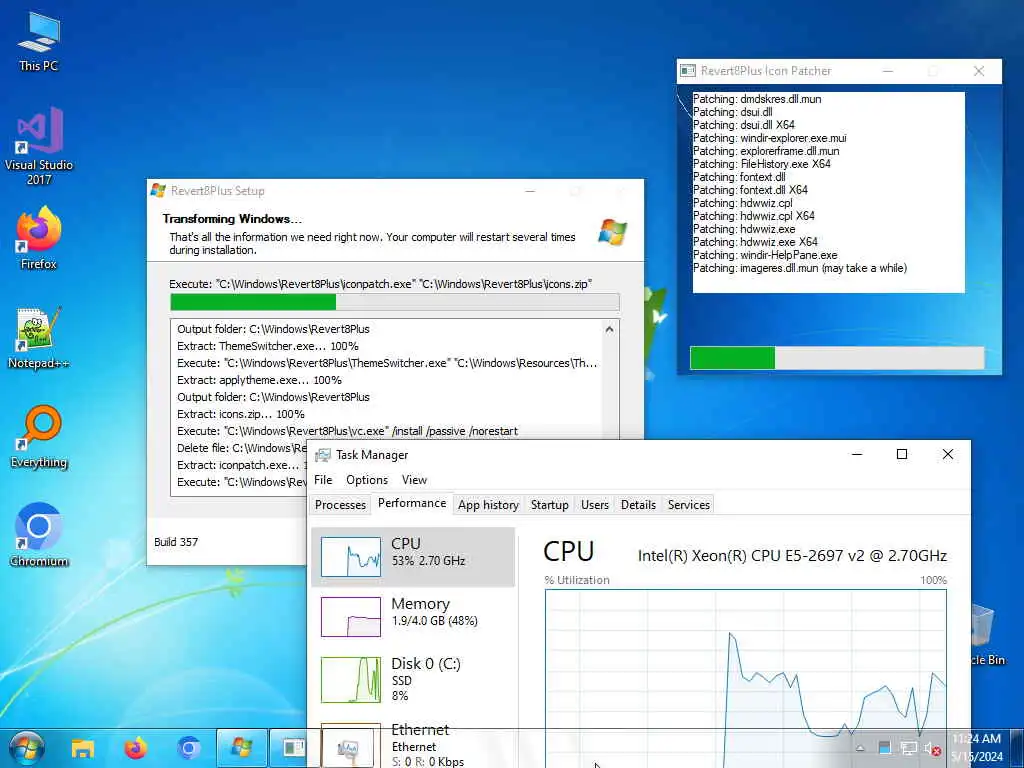Open the Firefox desktop shortcut
The image size is (1024, 768).
[x=39, y=238]
